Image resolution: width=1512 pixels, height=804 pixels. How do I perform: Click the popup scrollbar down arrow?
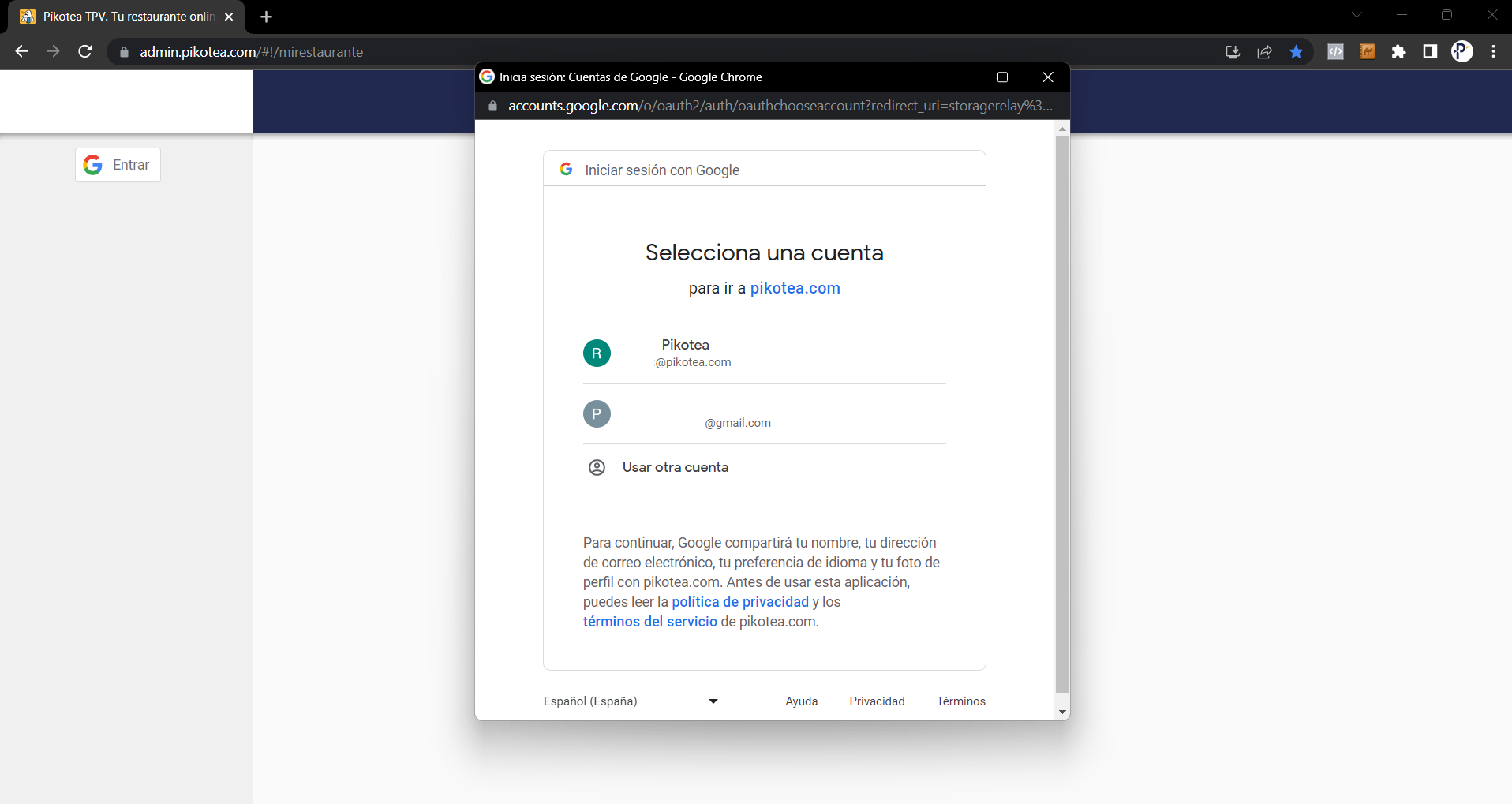[x=1062, y=712]
